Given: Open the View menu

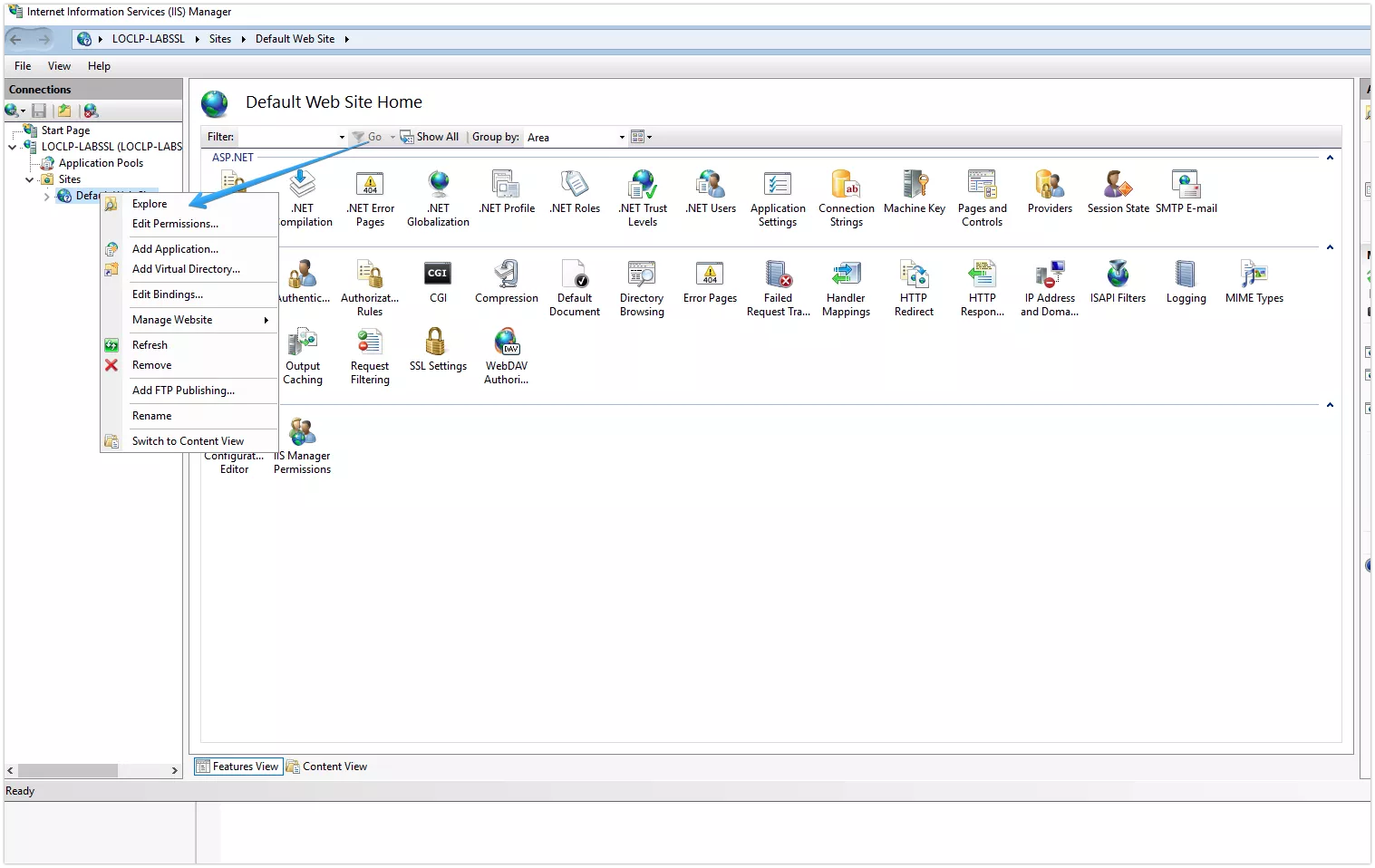Looking at the screenshot, I should pos(59,65).
